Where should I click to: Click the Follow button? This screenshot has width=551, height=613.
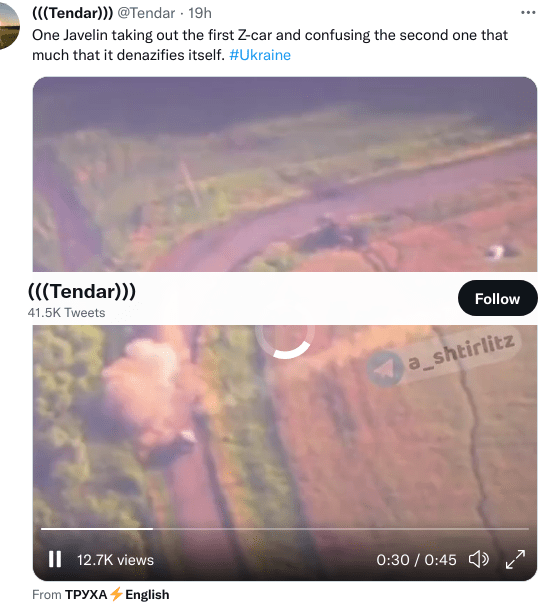(497, 298)
